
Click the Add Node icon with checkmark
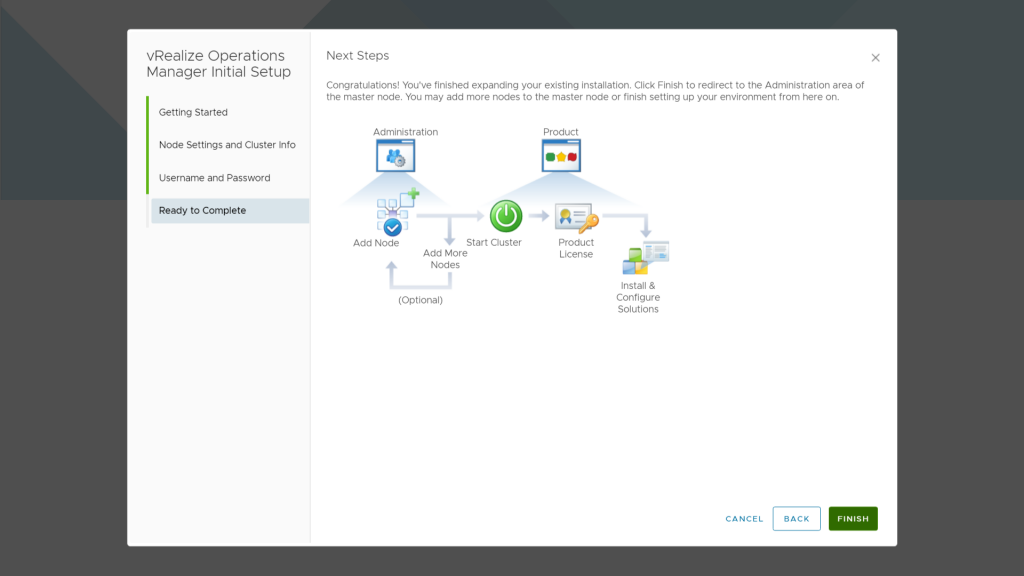tap(397, 212)
